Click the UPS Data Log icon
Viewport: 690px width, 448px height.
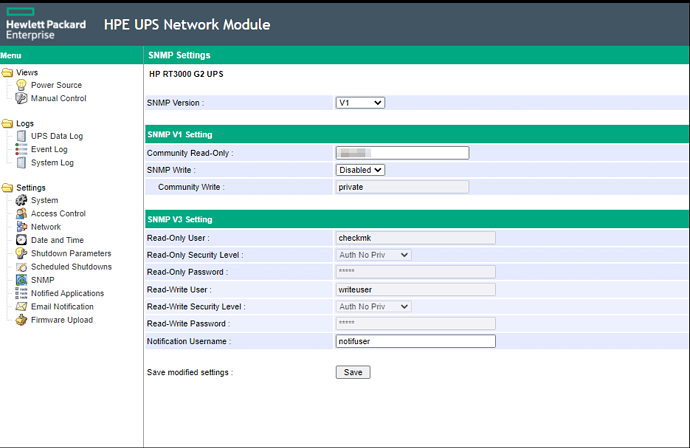[21, 136]
